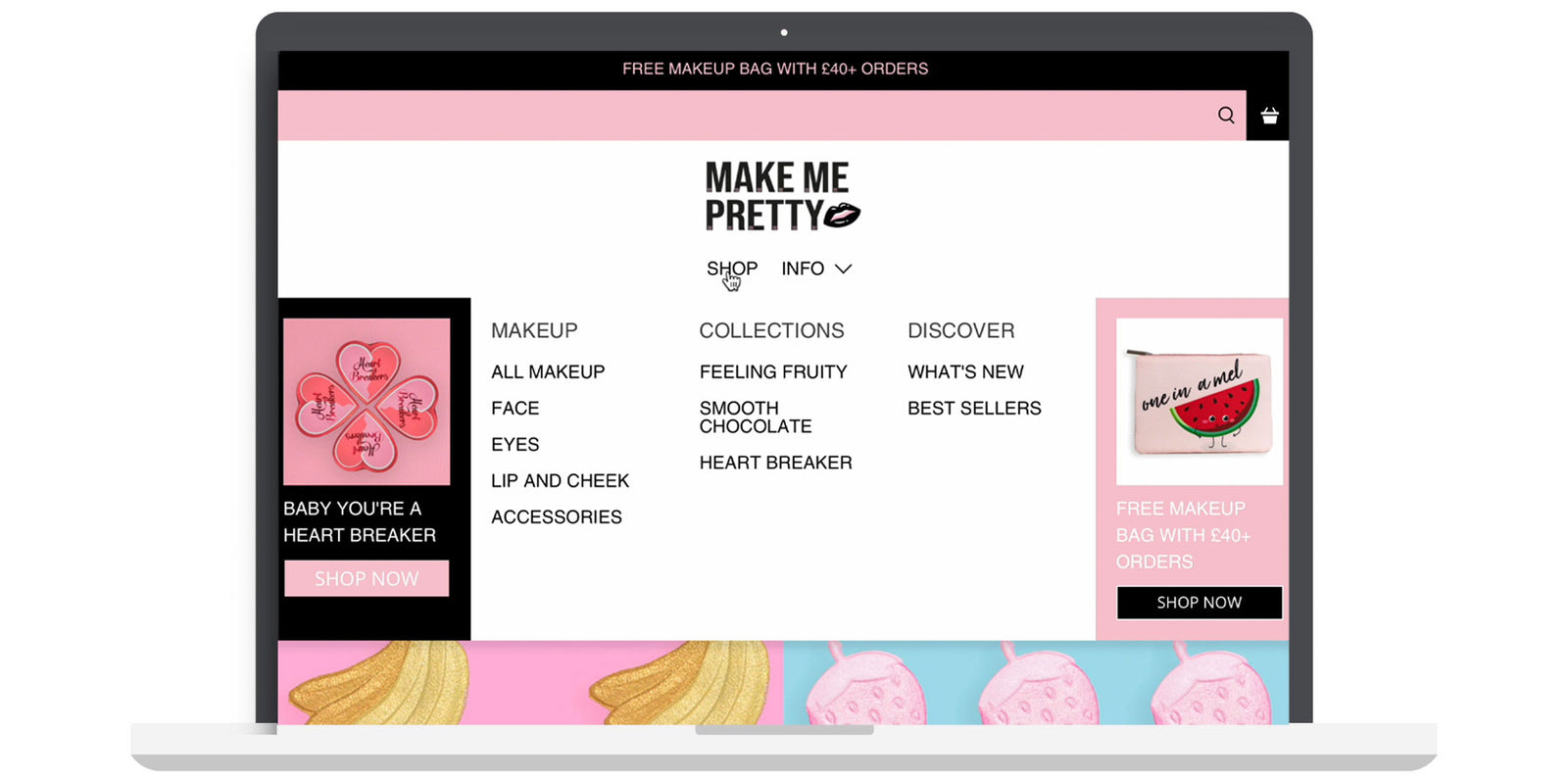Viewport: 1568px width, 784px height.
Task: Open the Smooth Chocolate collection
Action: (x=756, y=417)
